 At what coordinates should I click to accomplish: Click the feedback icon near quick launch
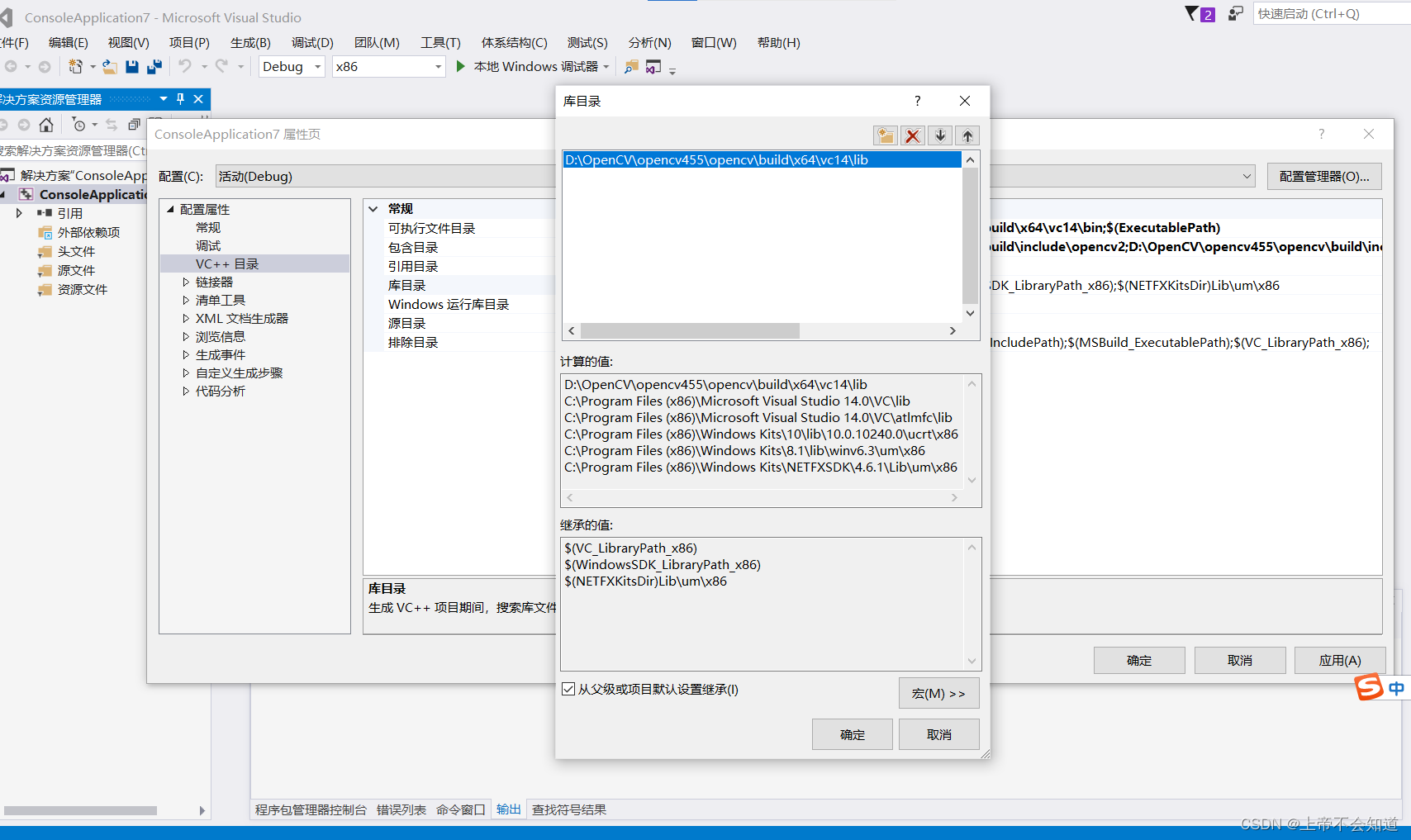pos(1235,13)
